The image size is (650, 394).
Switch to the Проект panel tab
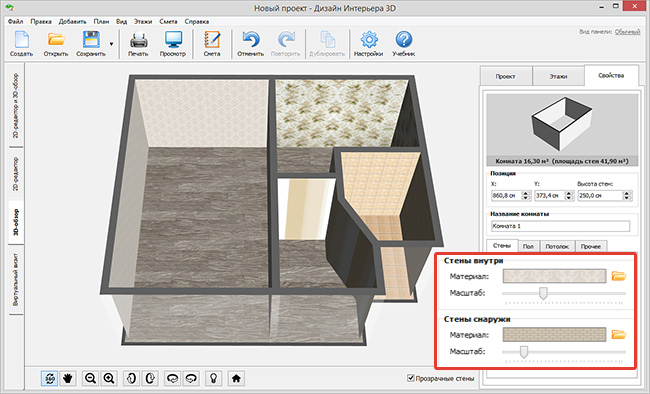506,76
